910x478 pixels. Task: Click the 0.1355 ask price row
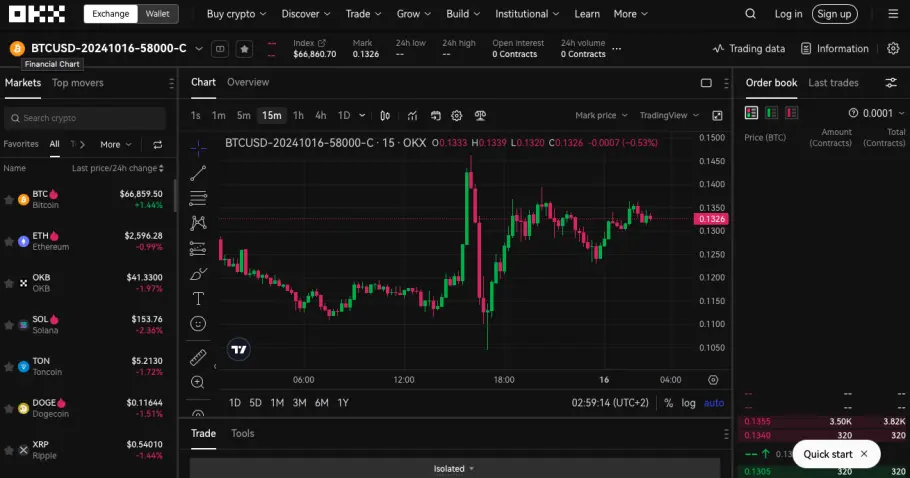(x=822, y=422)
